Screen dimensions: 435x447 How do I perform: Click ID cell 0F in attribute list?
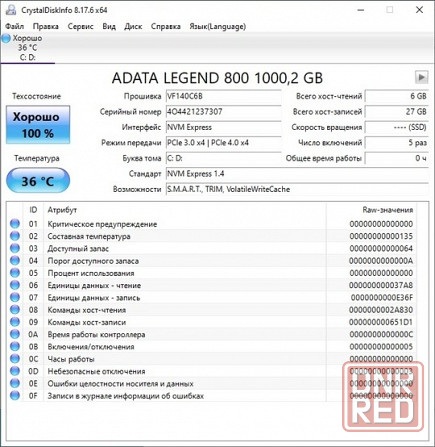click(x=33, y=396)
